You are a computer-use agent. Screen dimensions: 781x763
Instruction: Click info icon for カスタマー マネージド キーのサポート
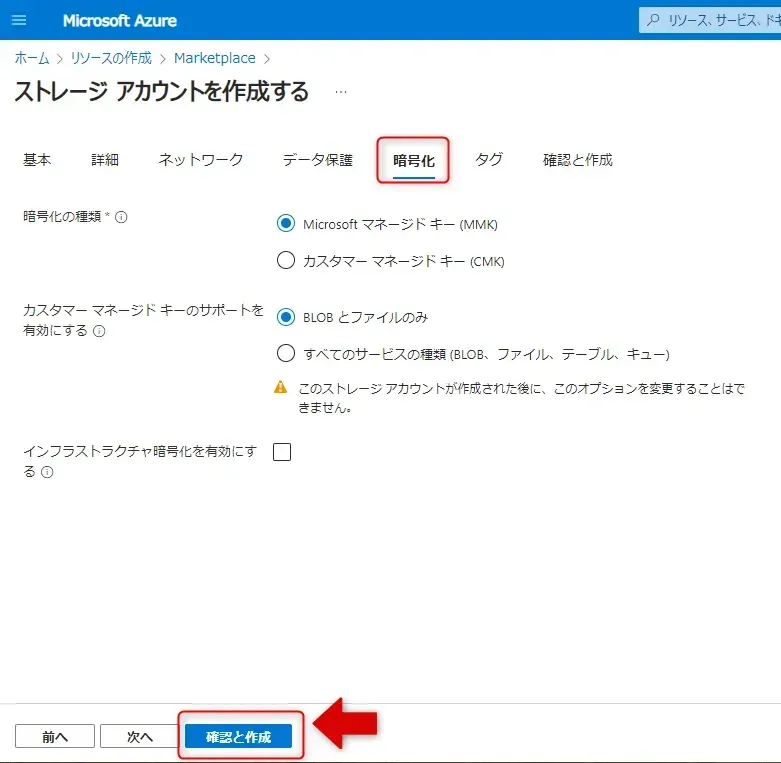click(x=99, y=332)
